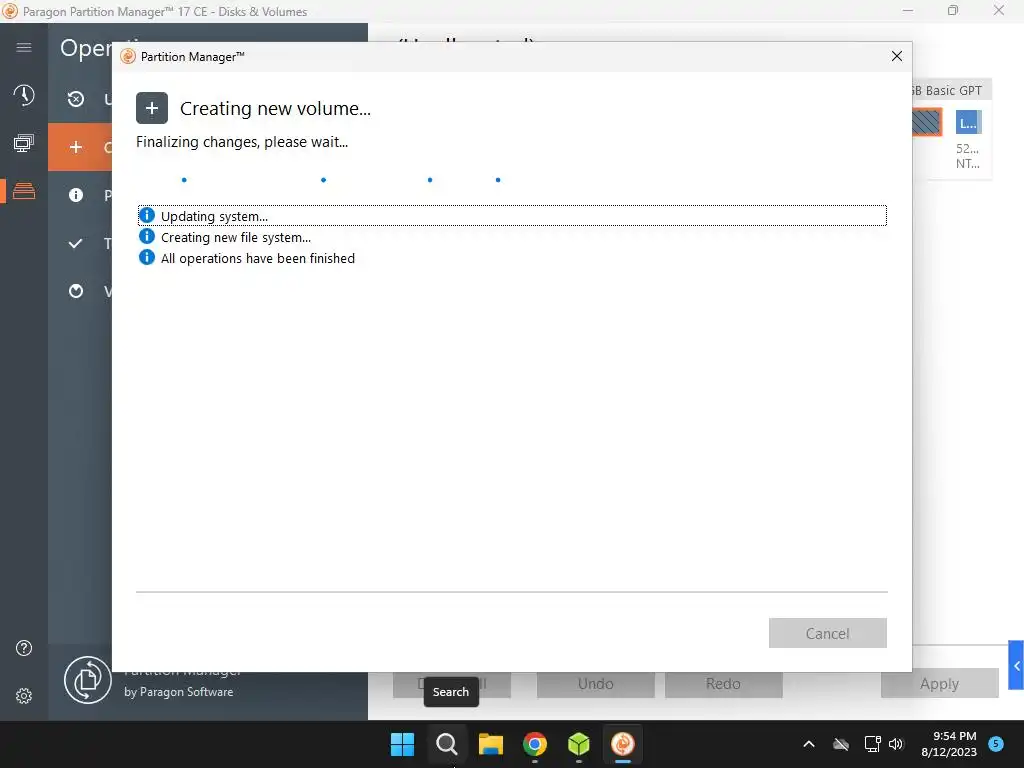Image resolution: width=1024 pixels, height=768 pixels.
Task: Open the hamburger menu in the sidebar
Action: (x=24, y=47)
